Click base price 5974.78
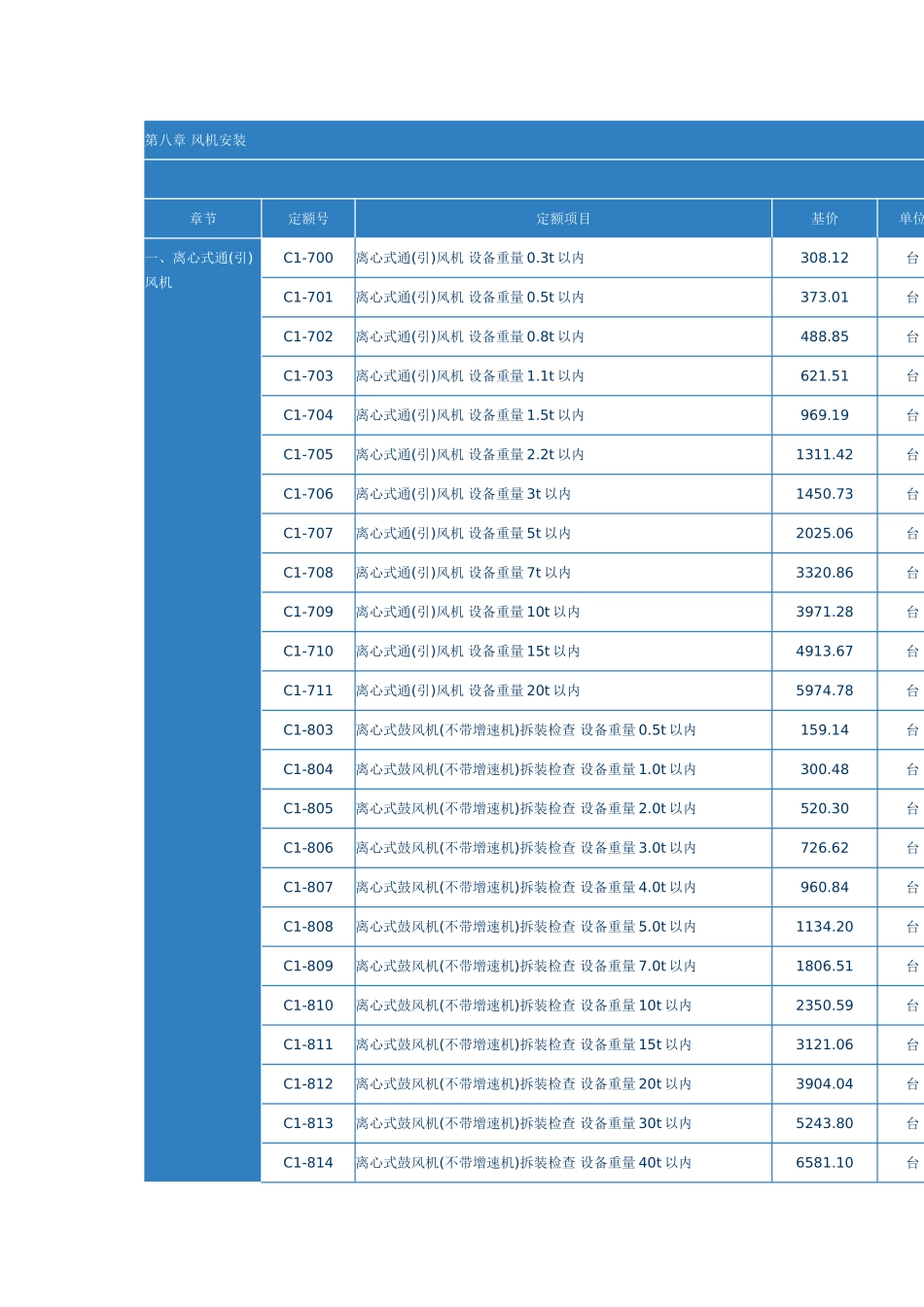 point(825,690)
